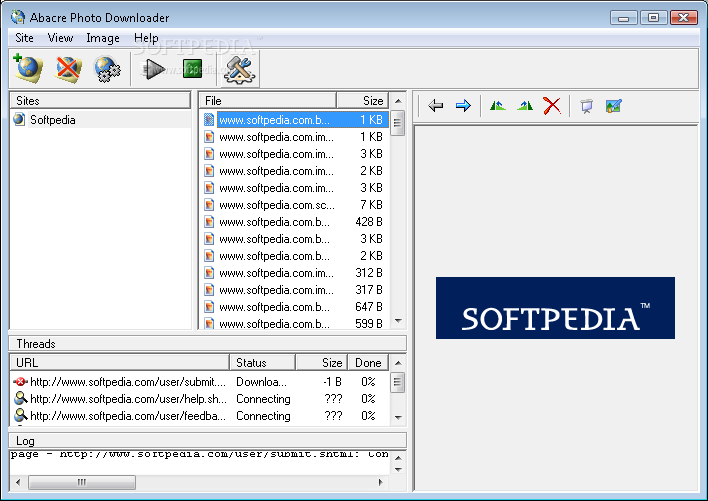Click the rotate image right icon
This screenshot has width=708, height=501.
pyautogui.click(x=525, y=106)
